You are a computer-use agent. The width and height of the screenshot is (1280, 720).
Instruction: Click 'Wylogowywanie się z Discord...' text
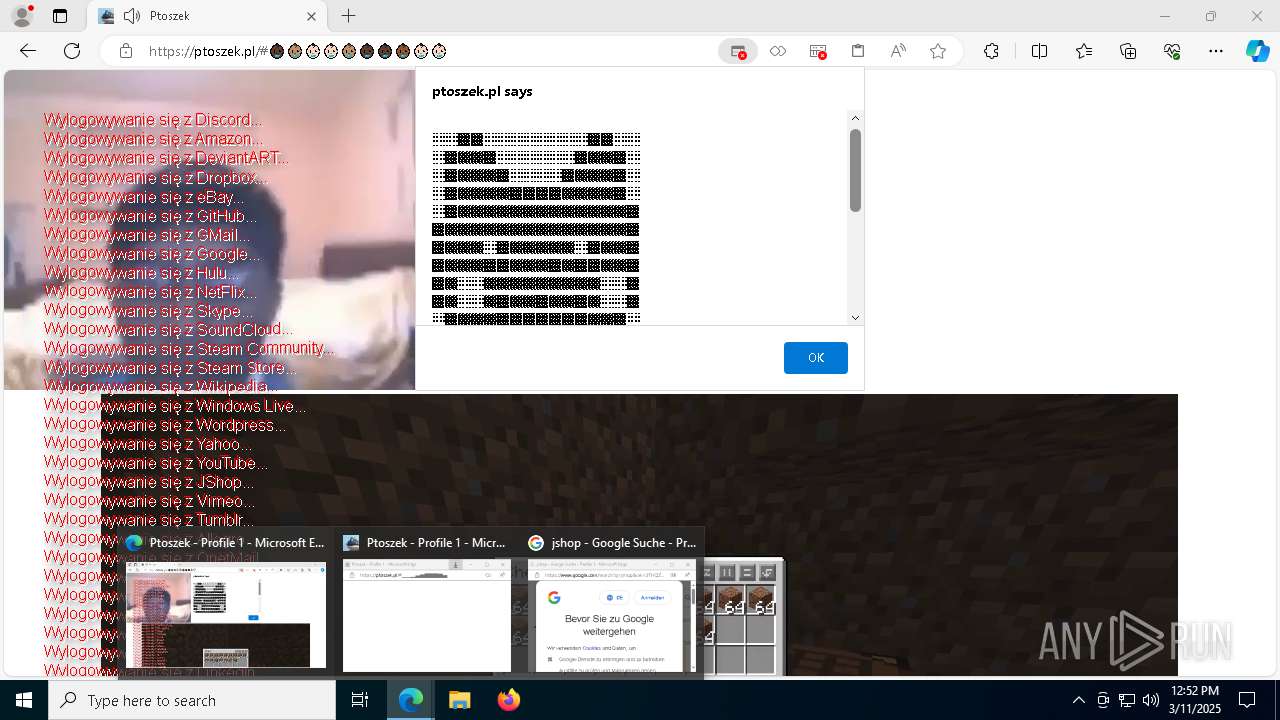pyautogui.click(x=152, y=120)
